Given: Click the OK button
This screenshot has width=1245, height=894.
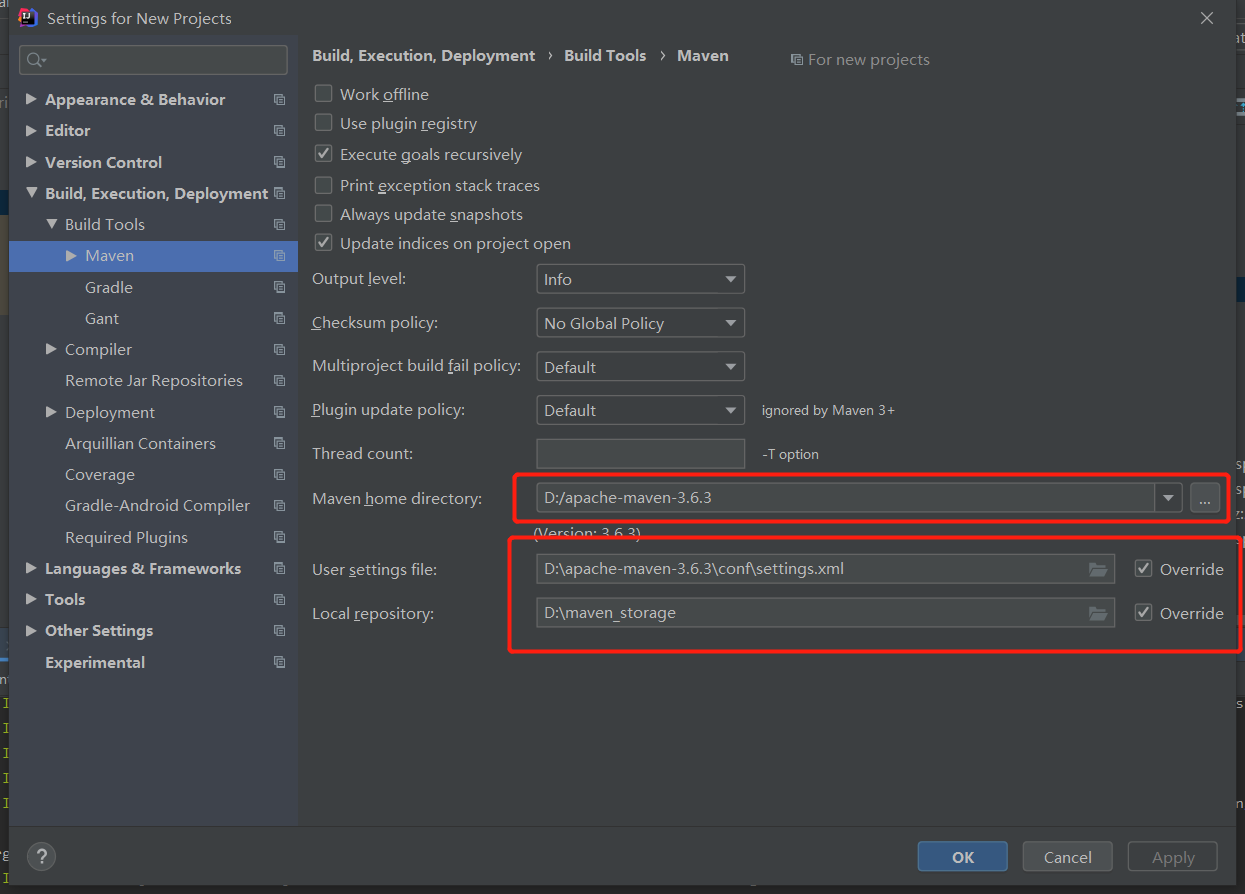Looking at the screenshot, I should [x=963, y=857].
